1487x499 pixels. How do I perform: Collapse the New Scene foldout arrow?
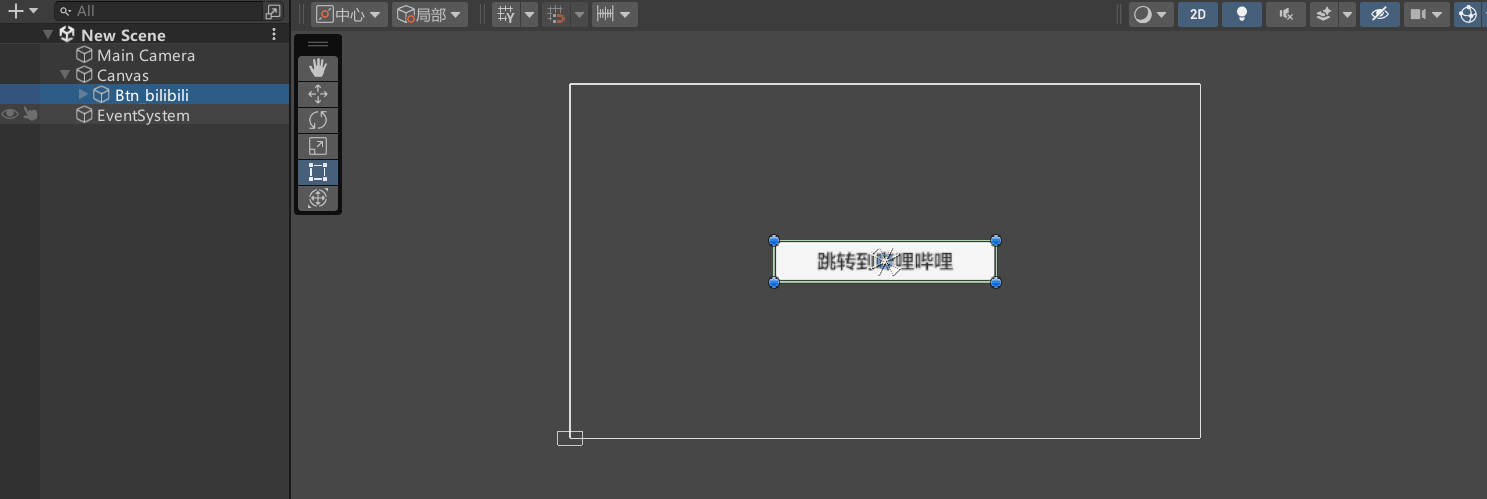coord(48,34)
